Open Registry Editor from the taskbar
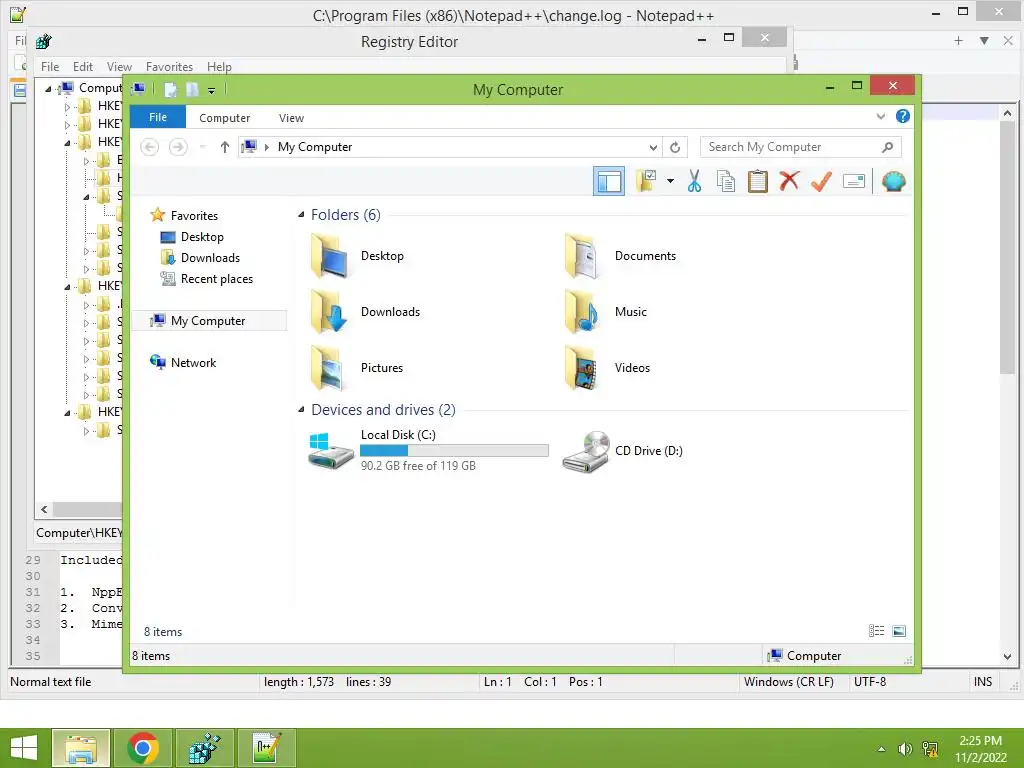Viewport: 1024px width, 768px height. [x=204, y=748]
